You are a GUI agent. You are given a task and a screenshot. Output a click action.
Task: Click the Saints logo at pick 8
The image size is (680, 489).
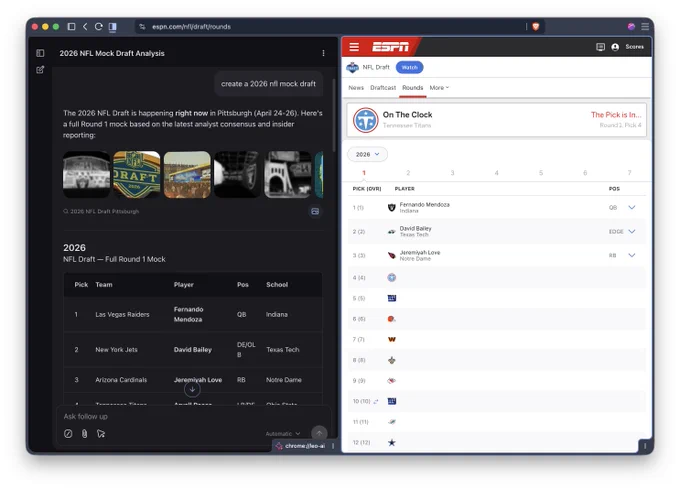click(392, 360)
